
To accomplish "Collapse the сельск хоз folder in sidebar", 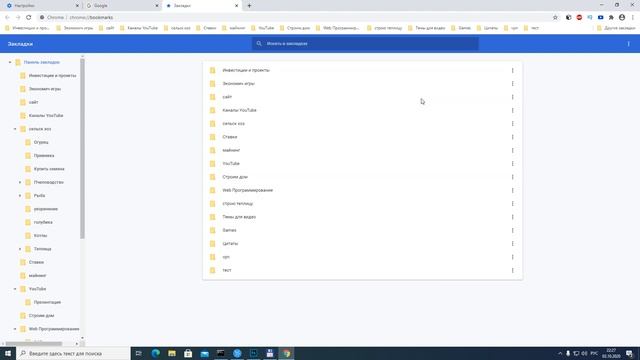I will click(x=15, y=129).
